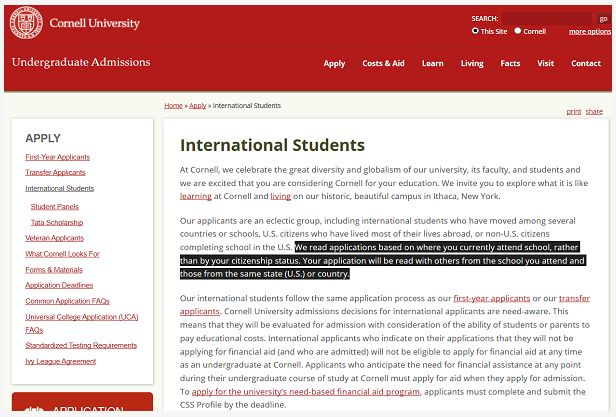Open Student Panels in the sidebar

[54, 206]
